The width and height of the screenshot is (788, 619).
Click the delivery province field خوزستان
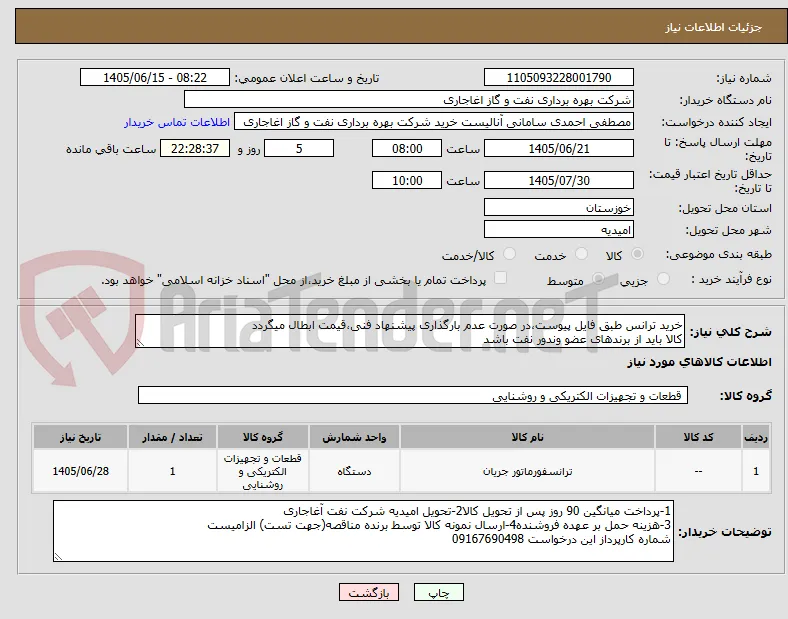pos(559,208)
